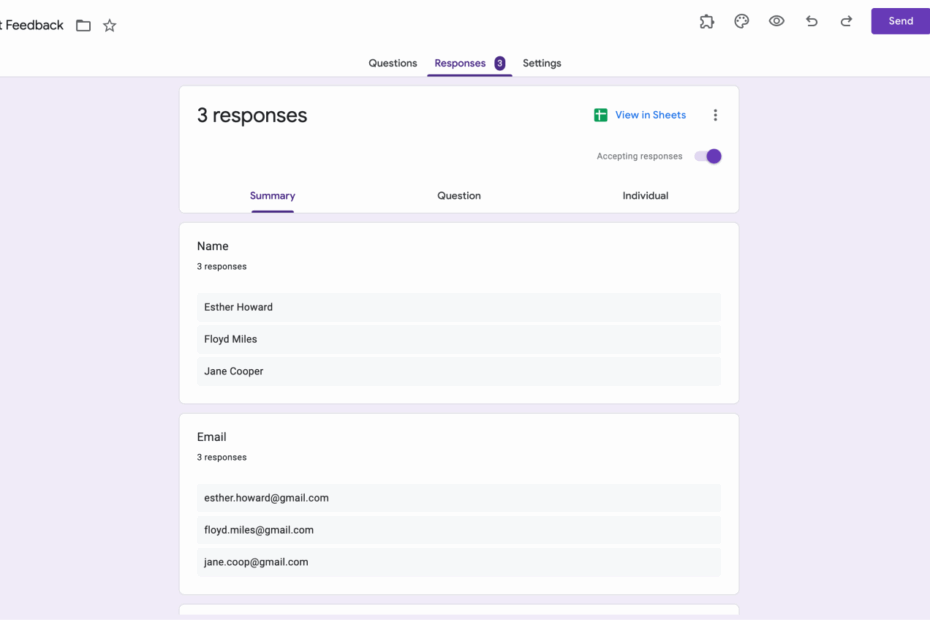
Task: Select Esther Howard's name response
Action: [458, 307]
